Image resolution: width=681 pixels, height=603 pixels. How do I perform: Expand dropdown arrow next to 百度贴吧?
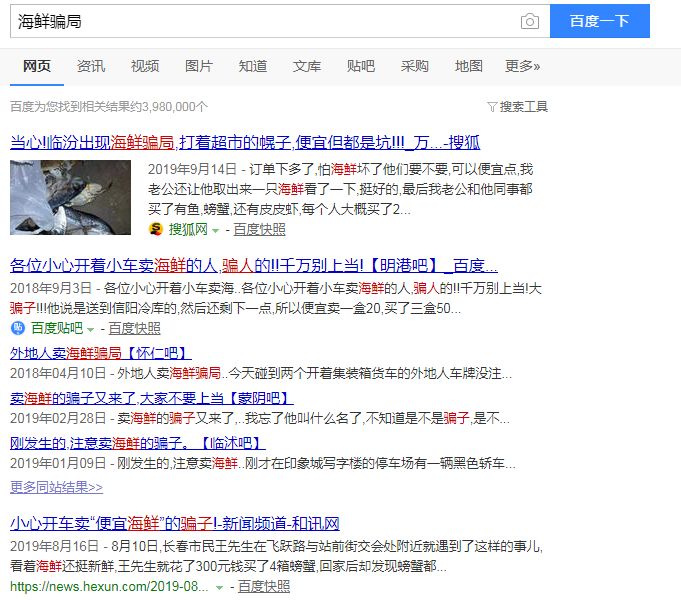click(x=90, y=329)
